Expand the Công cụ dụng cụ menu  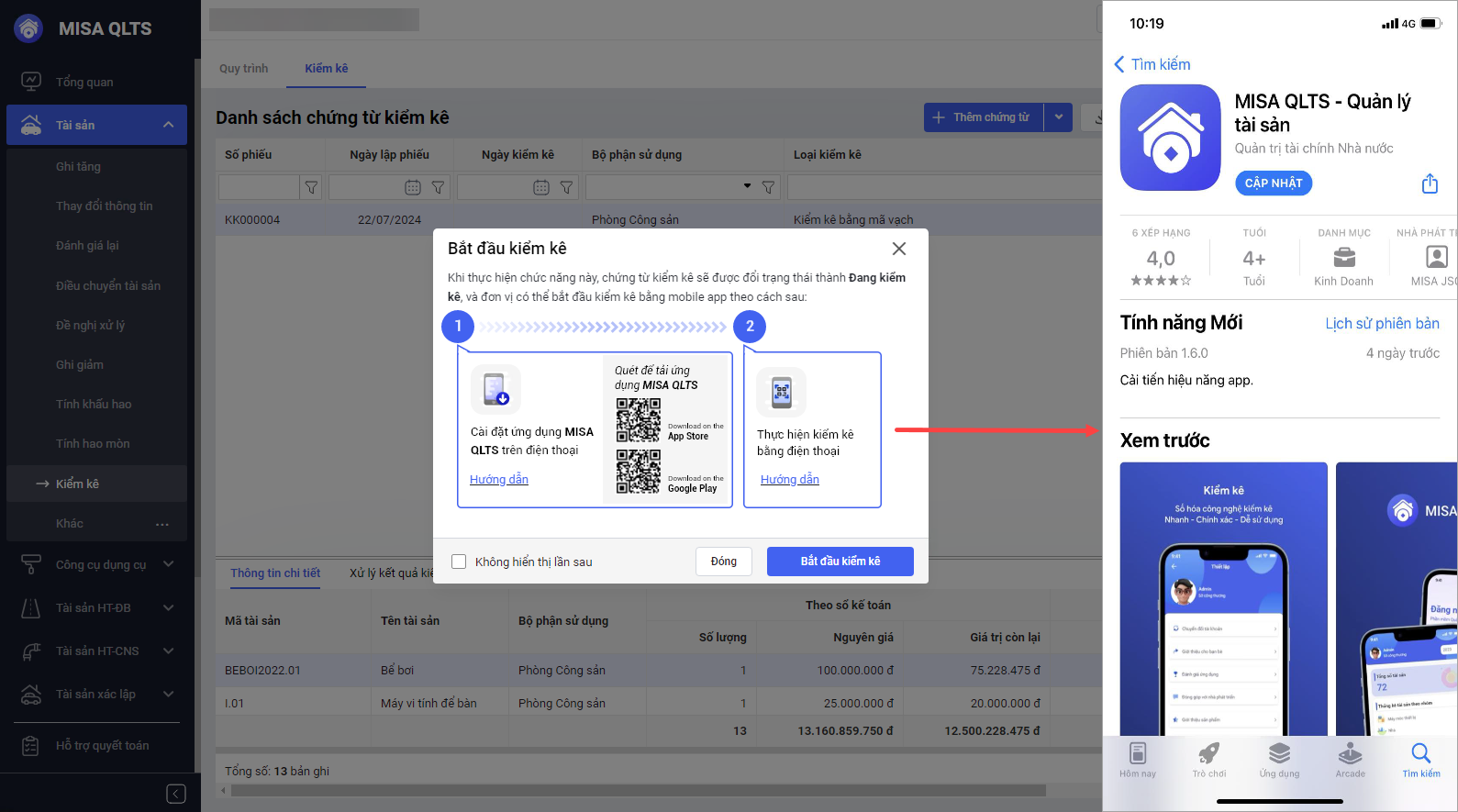pyautogui.click(x=169, y=564)
